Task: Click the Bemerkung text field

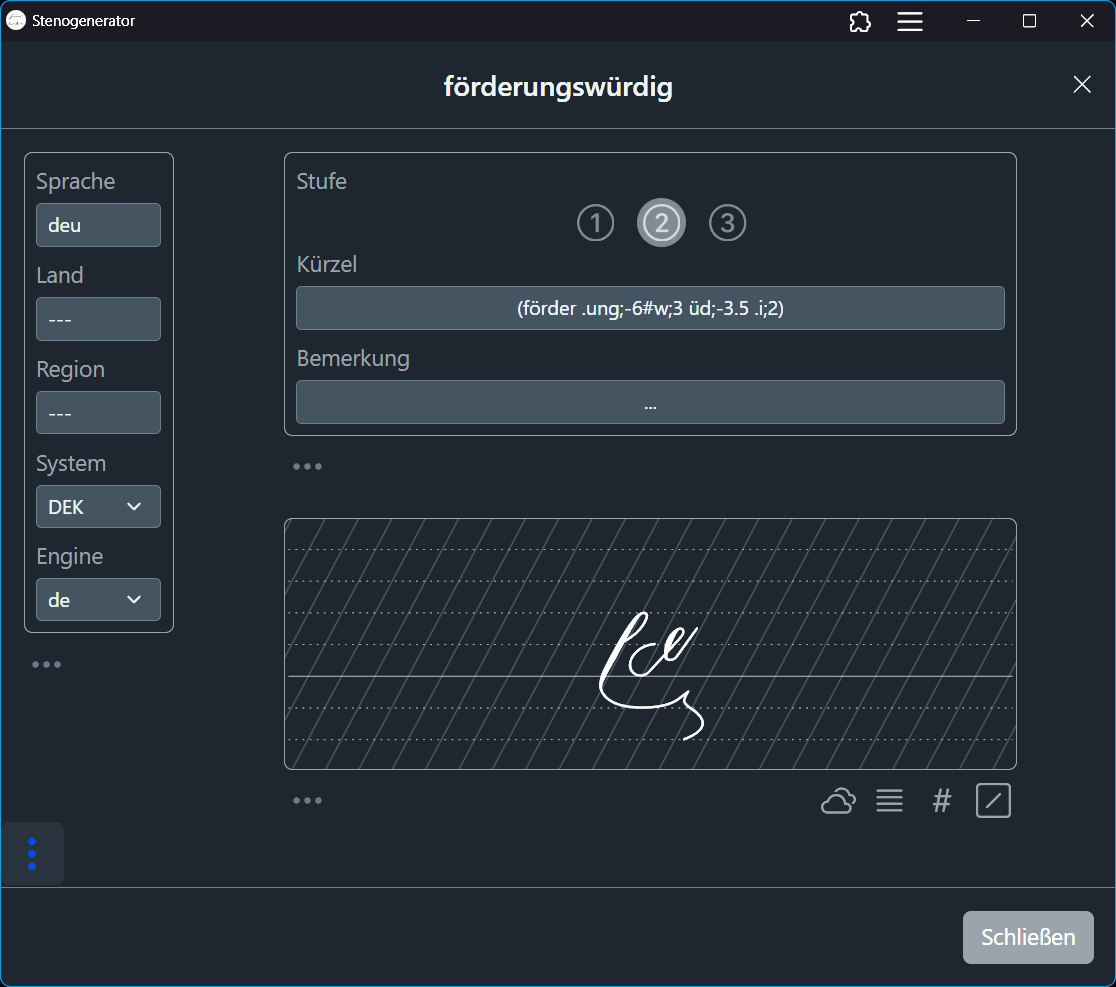Action: click(x=650, y=402)
